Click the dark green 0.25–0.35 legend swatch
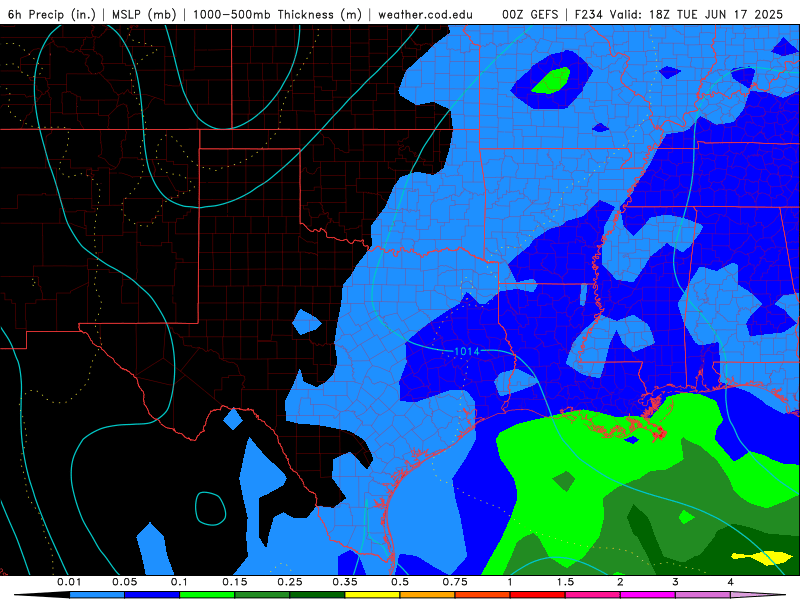This screenshot has width=800, height=600. [x=317, y=595]
